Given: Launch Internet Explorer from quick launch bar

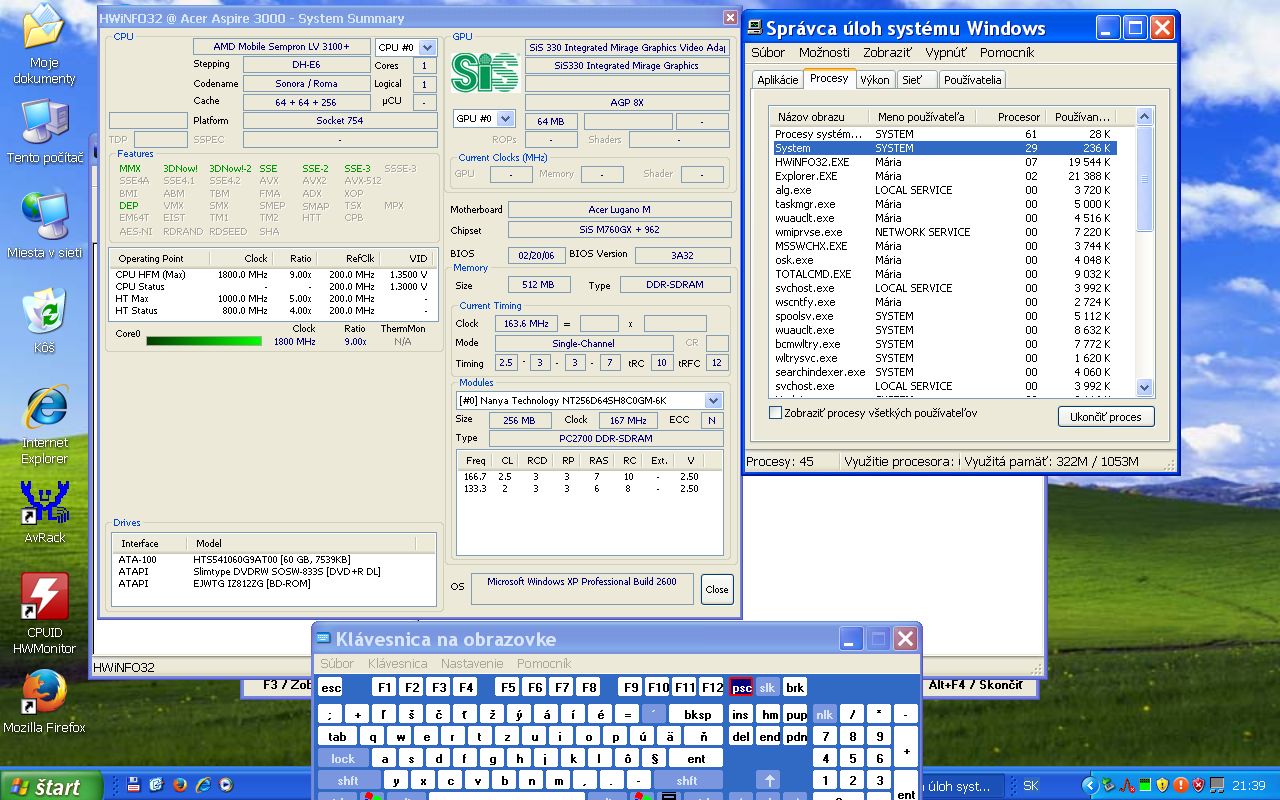Looking at the screenshot, I should tap(203, 785).
